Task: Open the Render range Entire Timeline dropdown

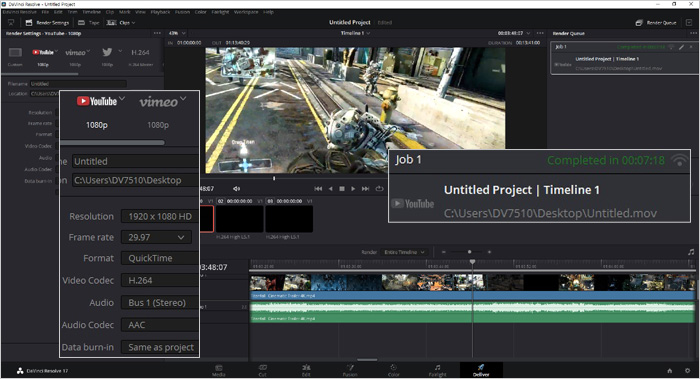Action: (405, 252)
